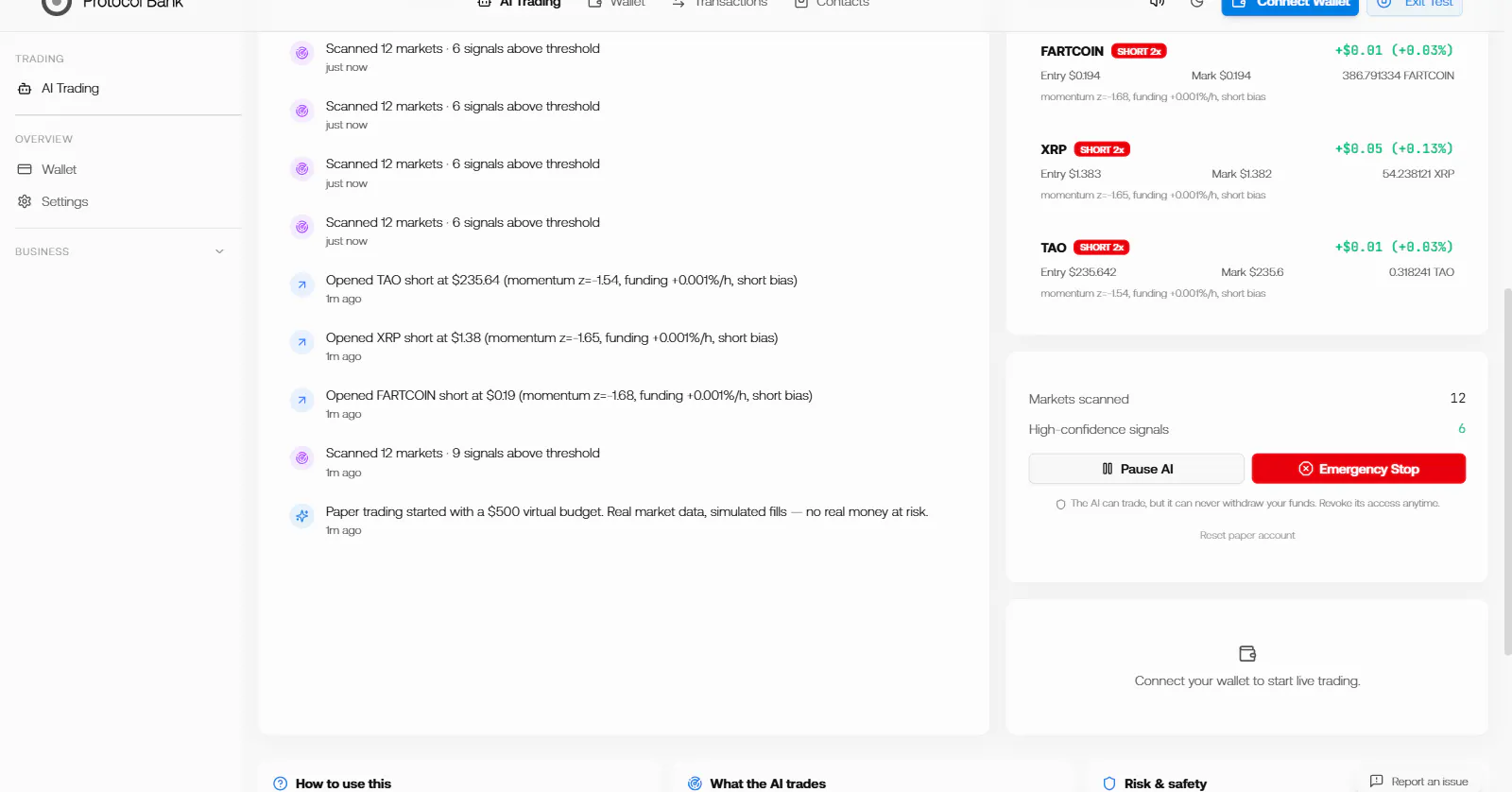Screen dimensions: 1512x792
Task: Click the High-confidence signals value 6
Action: [1461, 428]
